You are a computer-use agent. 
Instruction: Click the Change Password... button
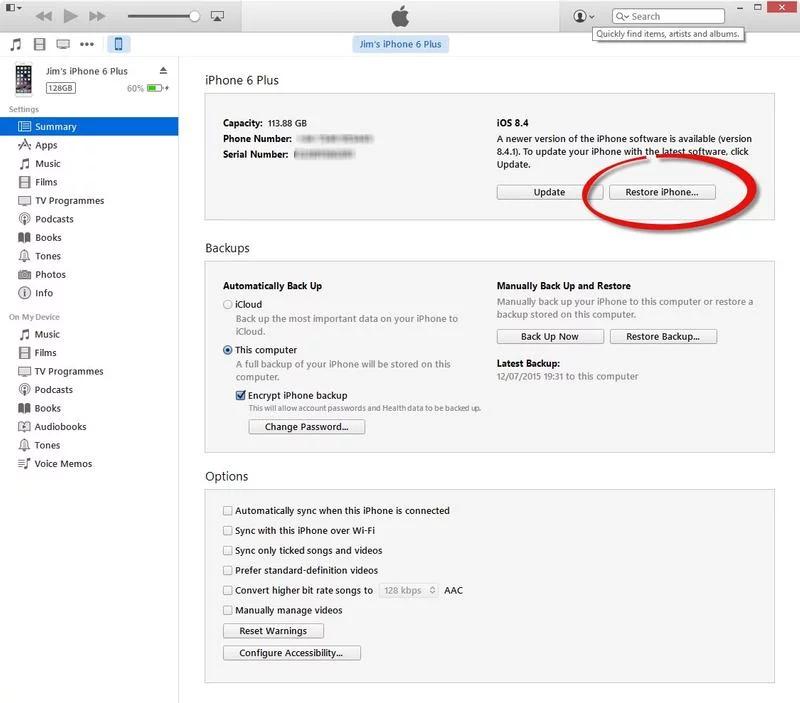point(307,427)
